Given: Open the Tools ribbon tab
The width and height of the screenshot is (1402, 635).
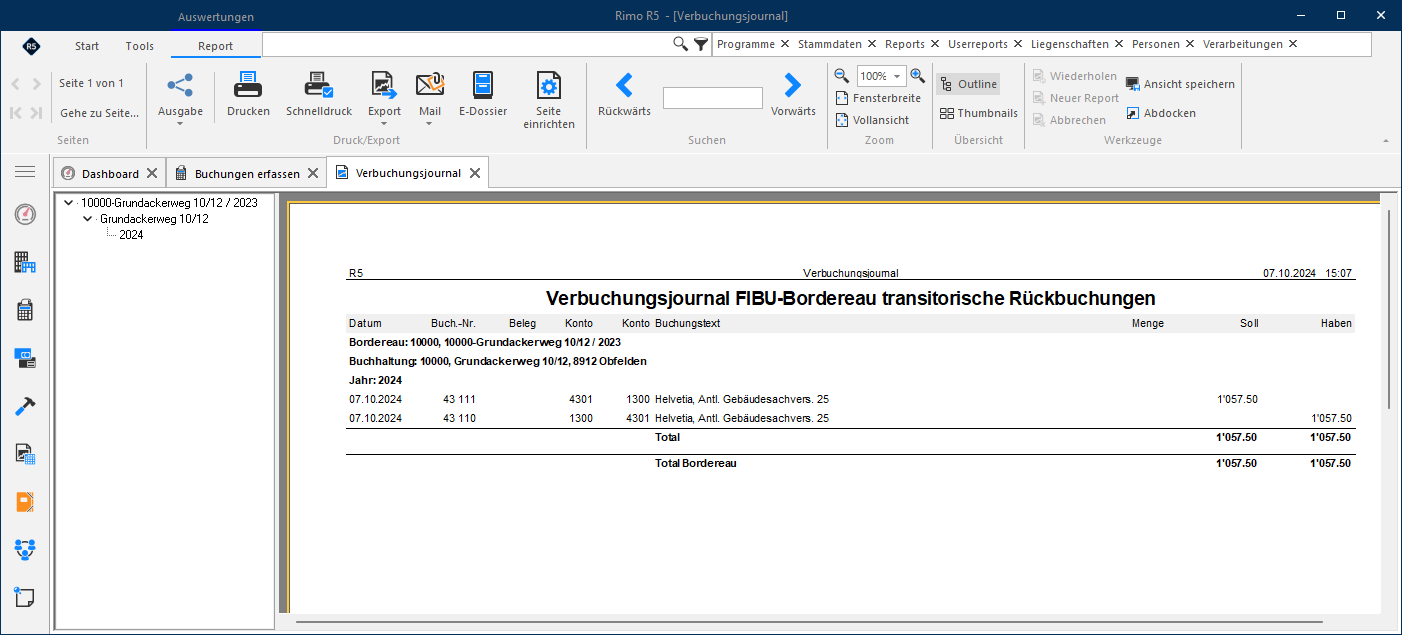Looking at the screenshot, I should [x=140, y=46].
